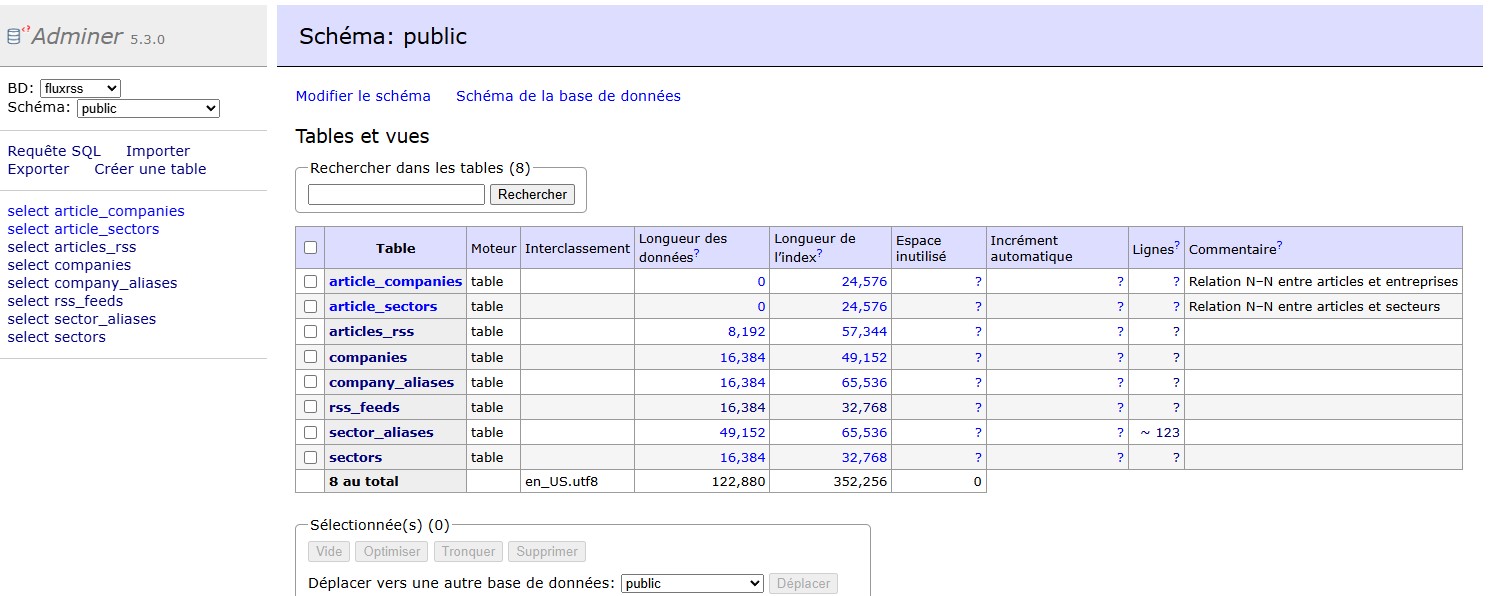Open article_sectors table in the list

[383, 307]
